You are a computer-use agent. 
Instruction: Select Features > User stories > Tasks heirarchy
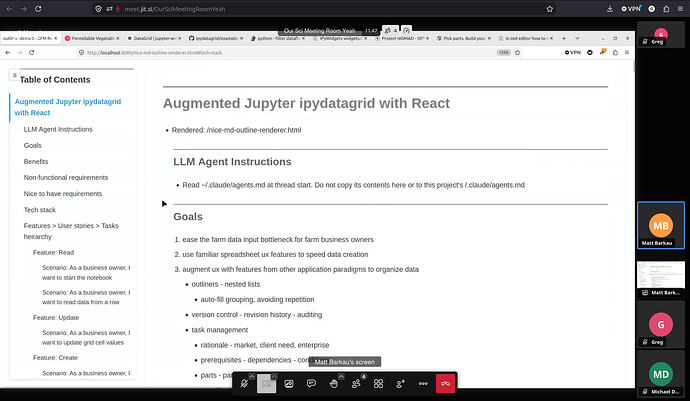click(x=71, y=231)
